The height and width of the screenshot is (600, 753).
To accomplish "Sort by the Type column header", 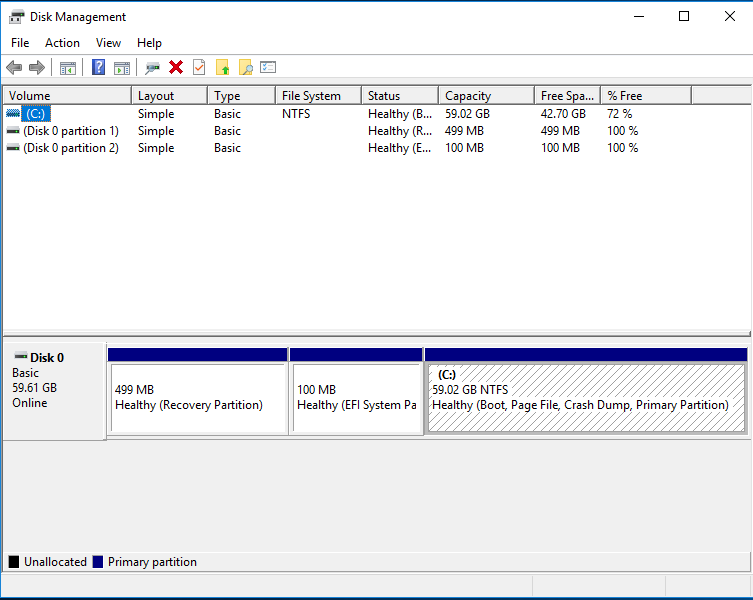I will (242, 96).
